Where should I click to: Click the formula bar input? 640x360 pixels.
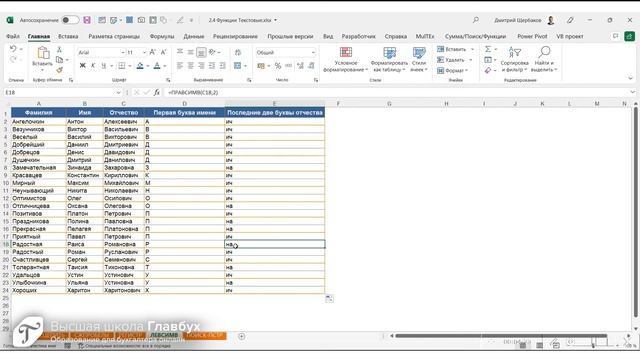(396, 93)
